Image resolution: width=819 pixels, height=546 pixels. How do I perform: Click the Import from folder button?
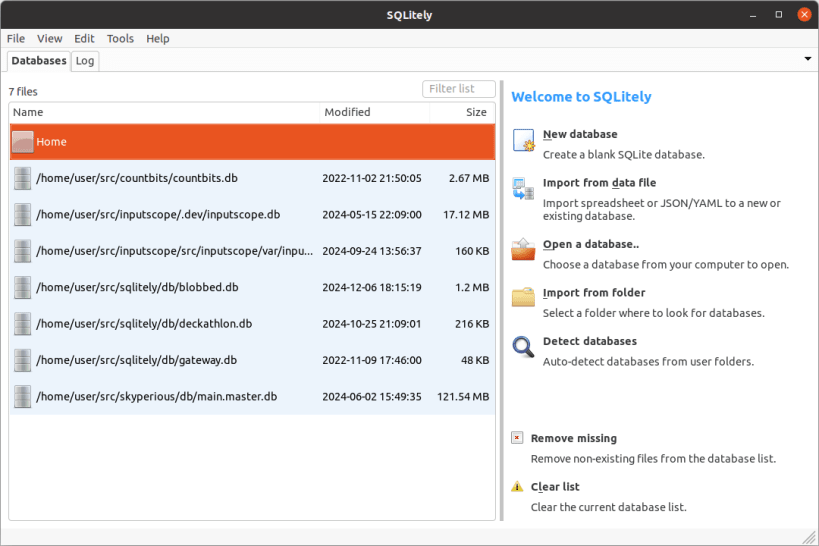[x=594, y=293]
